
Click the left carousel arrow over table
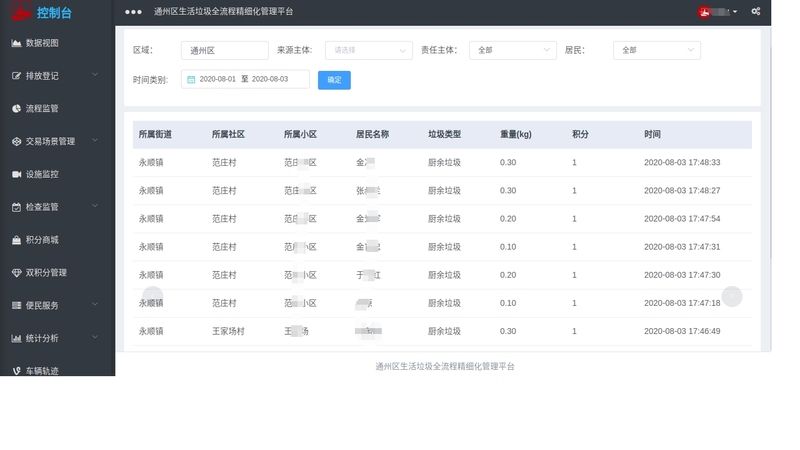(x=153, y=296)
